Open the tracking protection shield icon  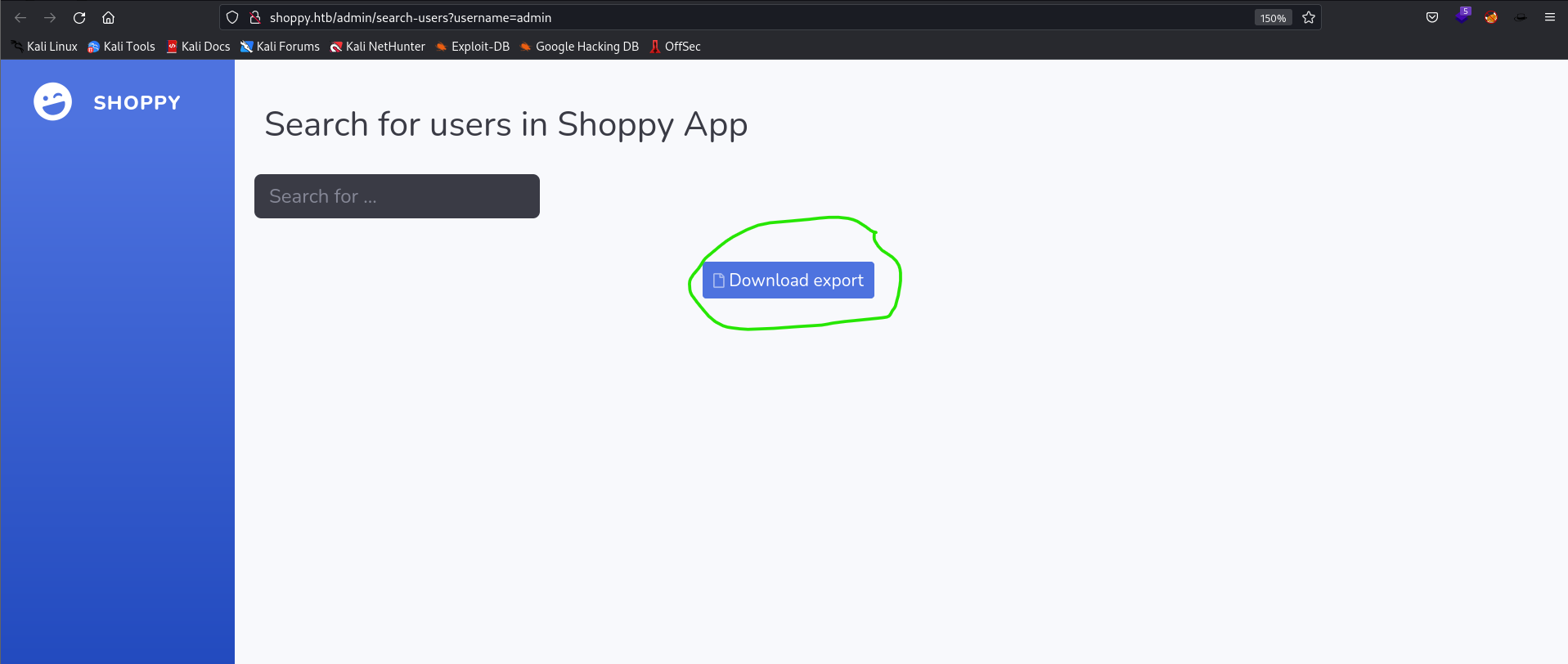[232, 17]
